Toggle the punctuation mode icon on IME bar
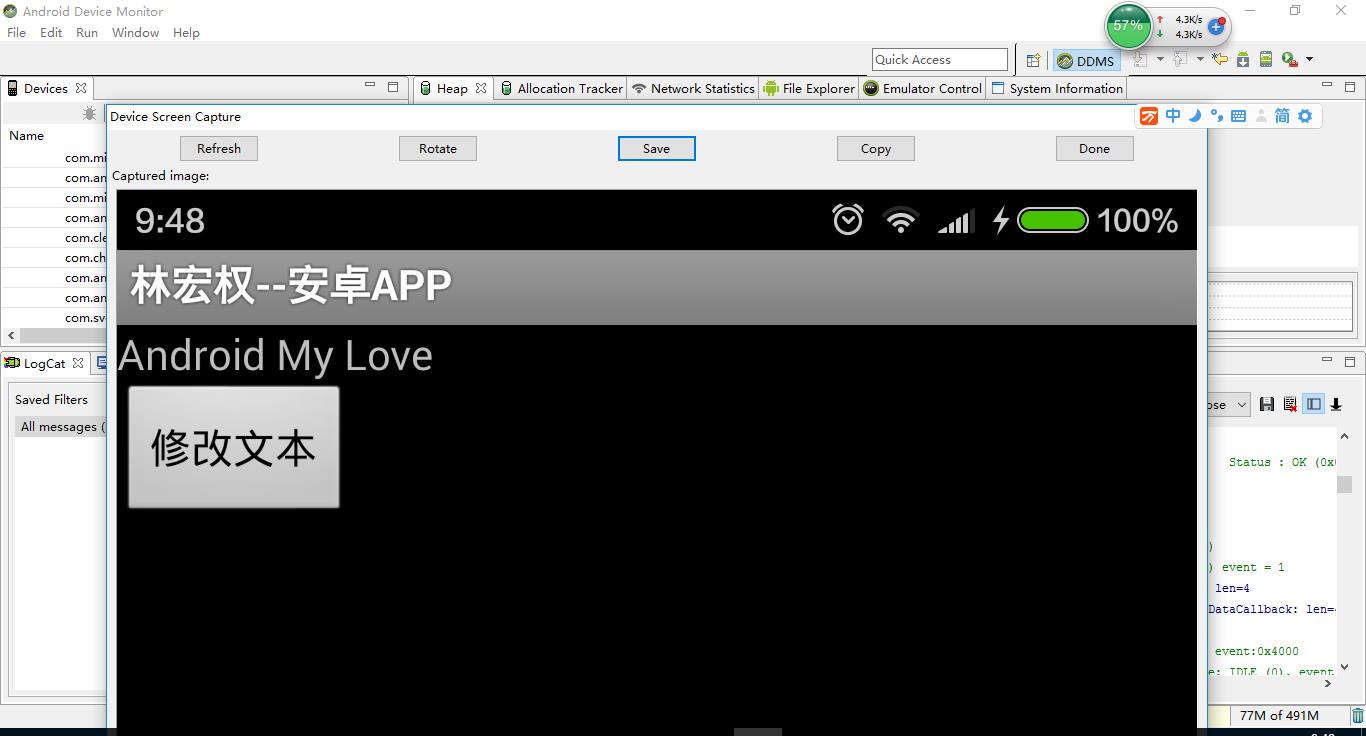 click(x=1216, y=116)
